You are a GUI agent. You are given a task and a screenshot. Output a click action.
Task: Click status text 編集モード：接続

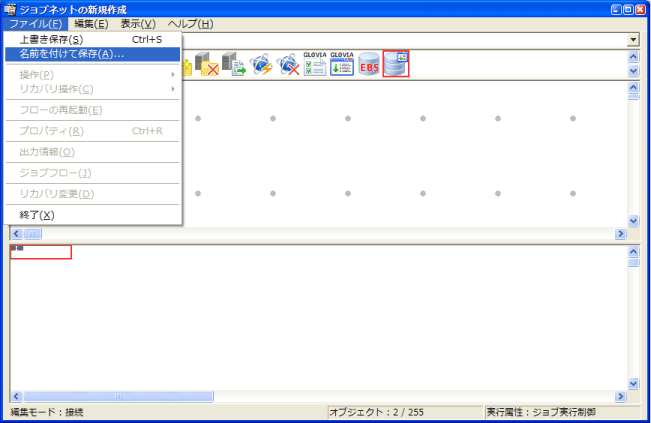click(47, 412)
